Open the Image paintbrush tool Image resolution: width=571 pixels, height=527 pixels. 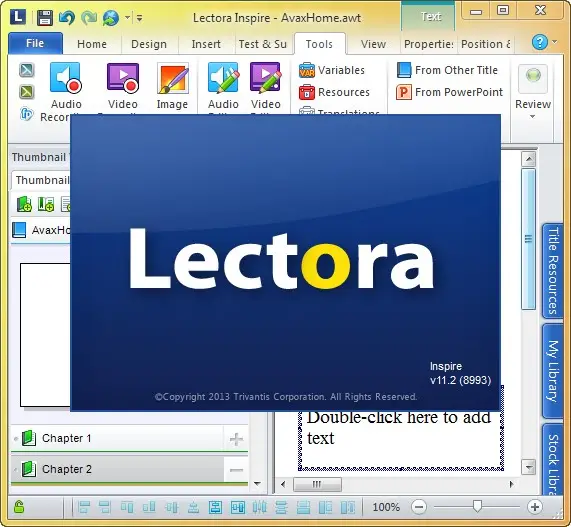pos(172,86)
